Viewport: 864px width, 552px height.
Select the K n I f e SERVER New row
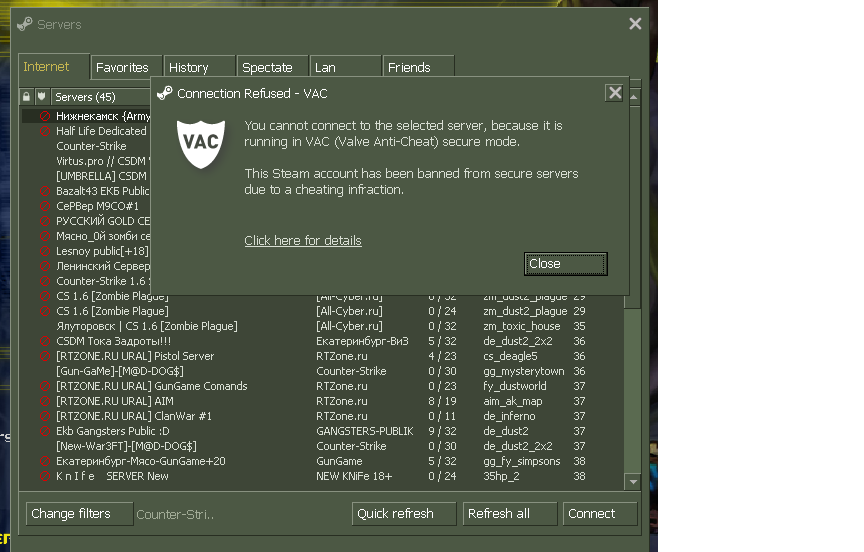click(322, 476)
